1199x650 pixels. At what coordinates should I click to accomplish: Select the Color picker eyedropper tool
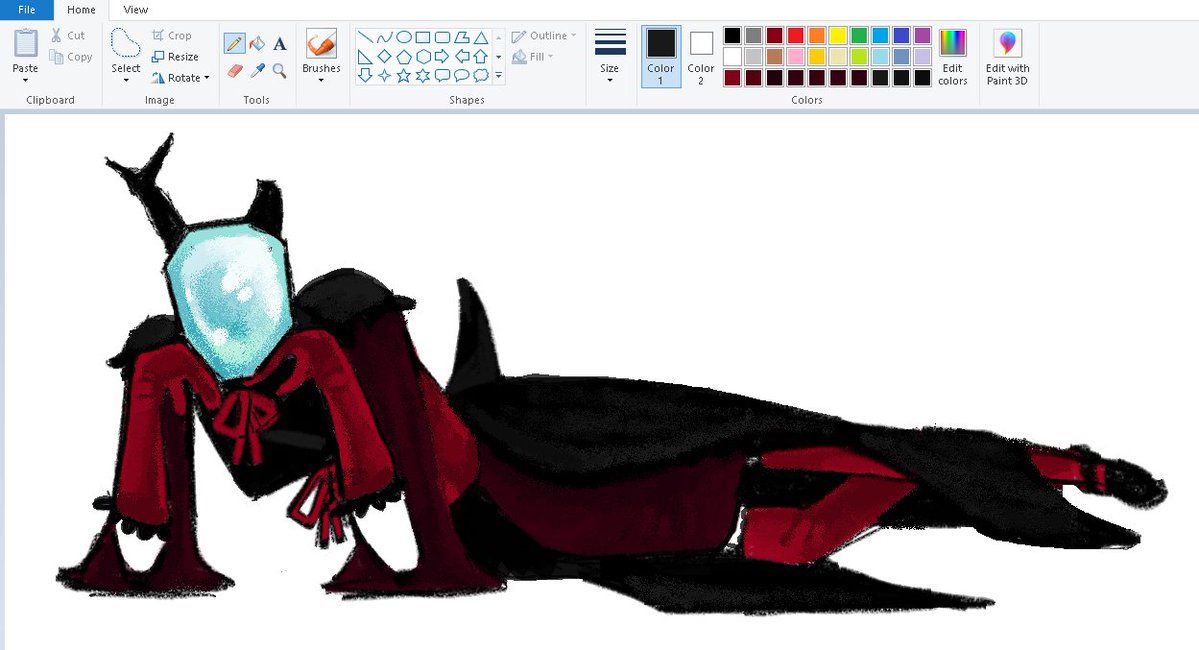[x=258, y=70]
